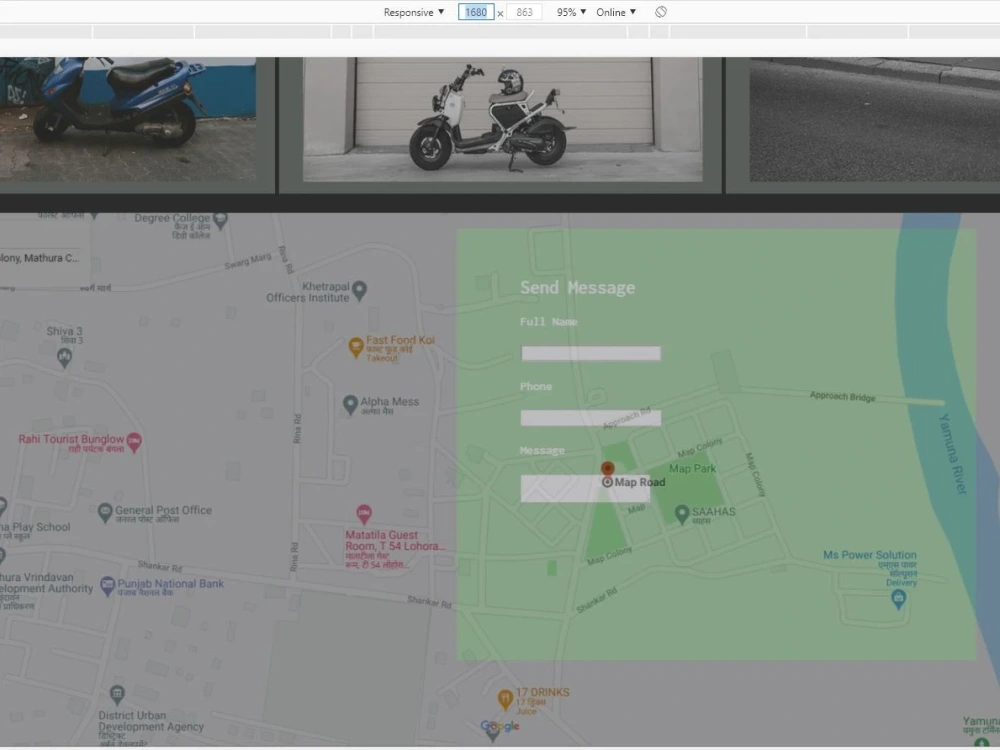Click the blue scooter thumbnail

click(x=128, y=119)
